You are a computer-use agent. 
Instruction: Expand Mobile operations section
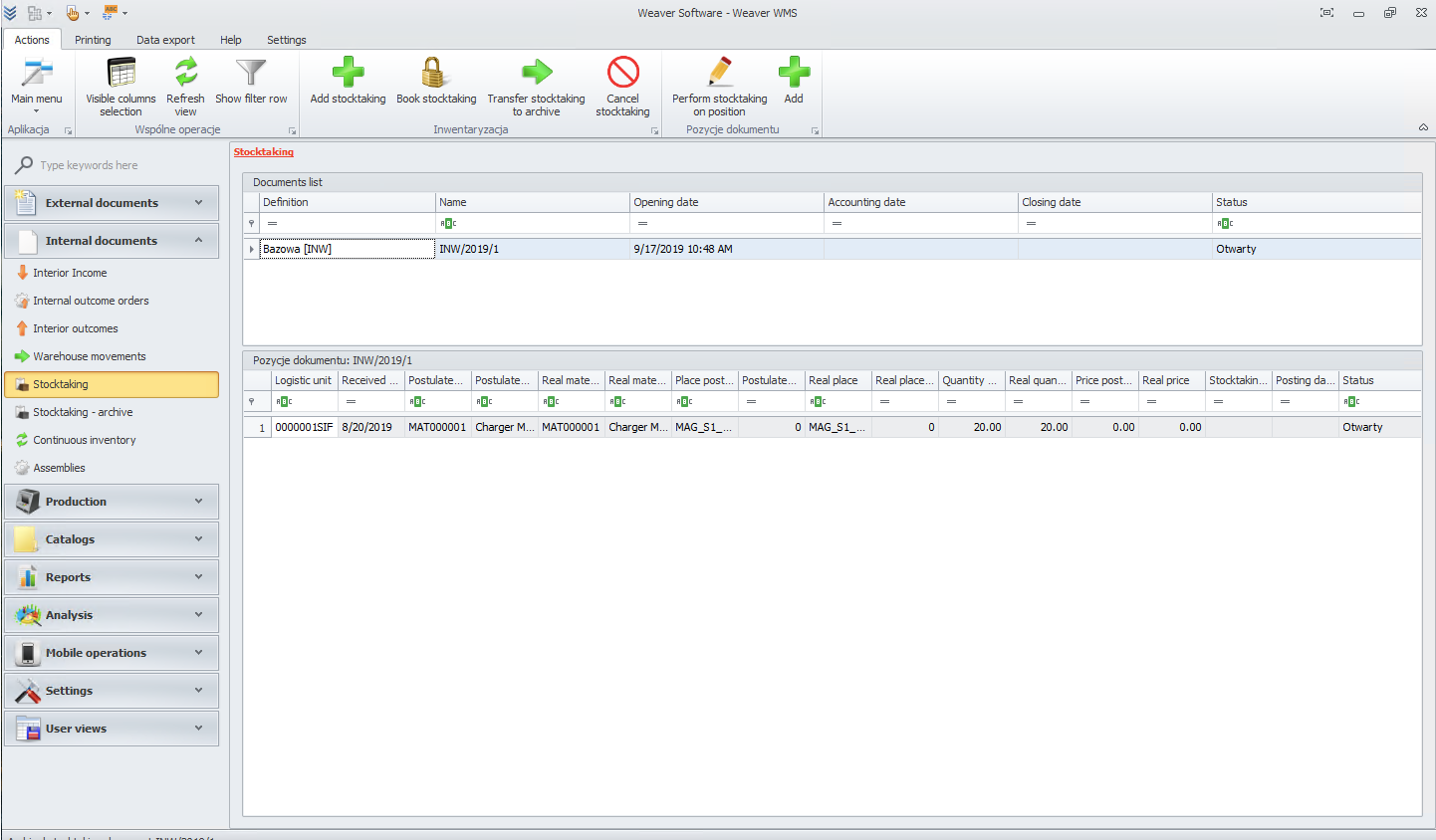pos(112,653)
